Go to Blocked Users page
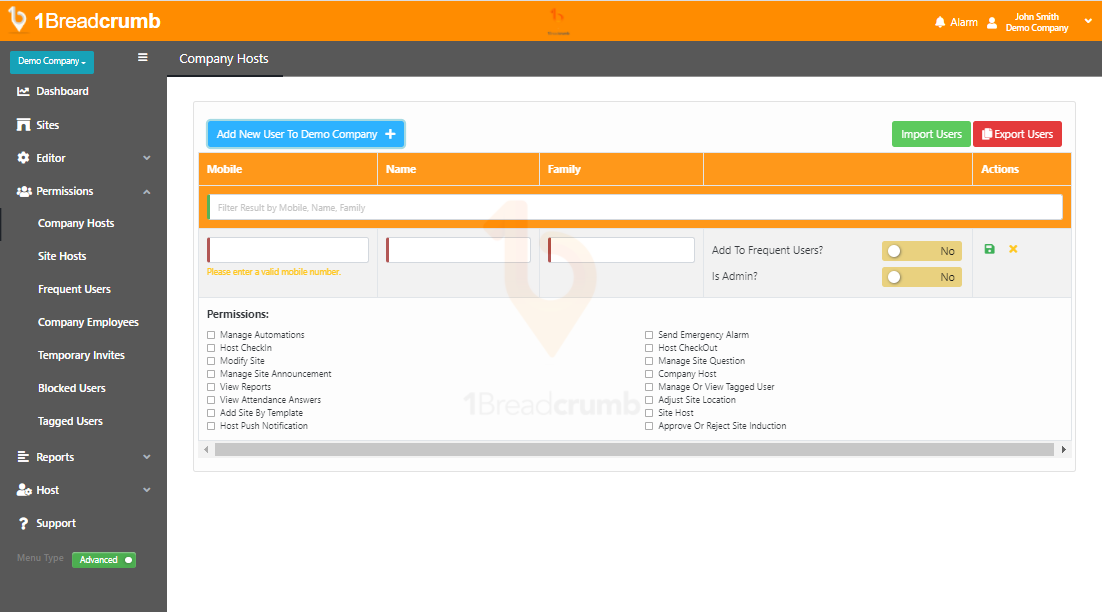Viewport: 1102px width, 612px height. coord(72,389)
